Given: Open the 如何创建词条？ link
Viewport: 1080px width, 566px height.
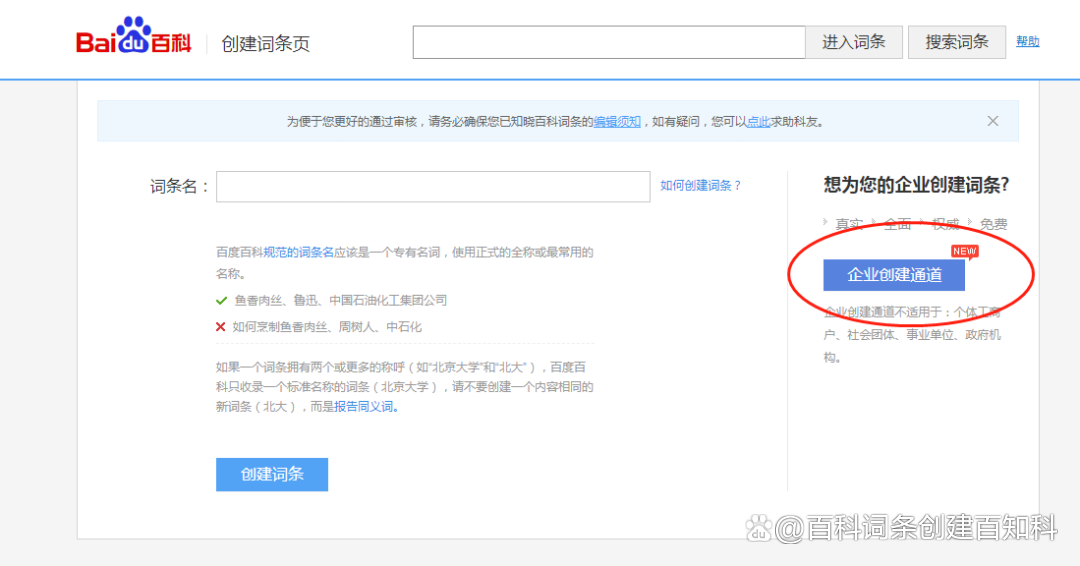Looking at the screenshot, I should pos(701,186).
